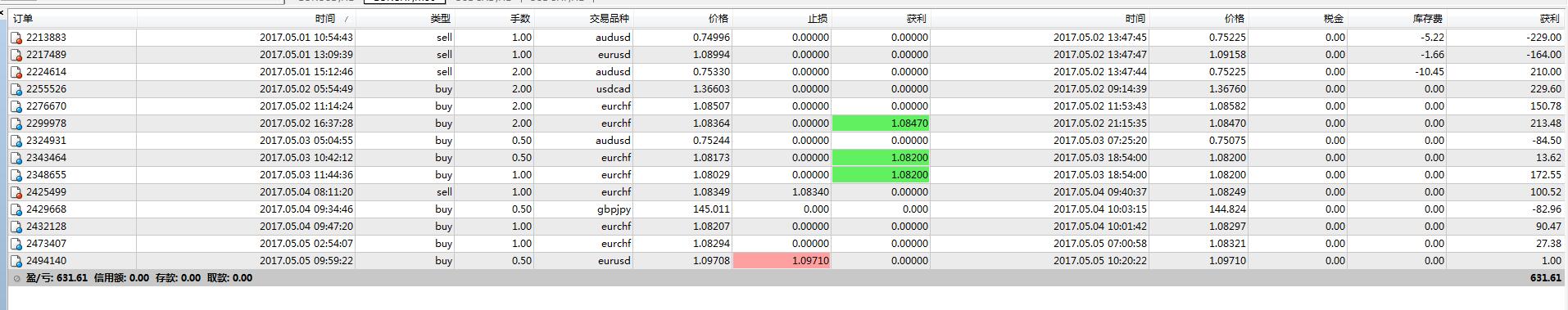Image resolution: width=1568 pixels, height=310 pixels.
Task: Click the buy type in row 2473407
Action: click(x=443, y=244)
